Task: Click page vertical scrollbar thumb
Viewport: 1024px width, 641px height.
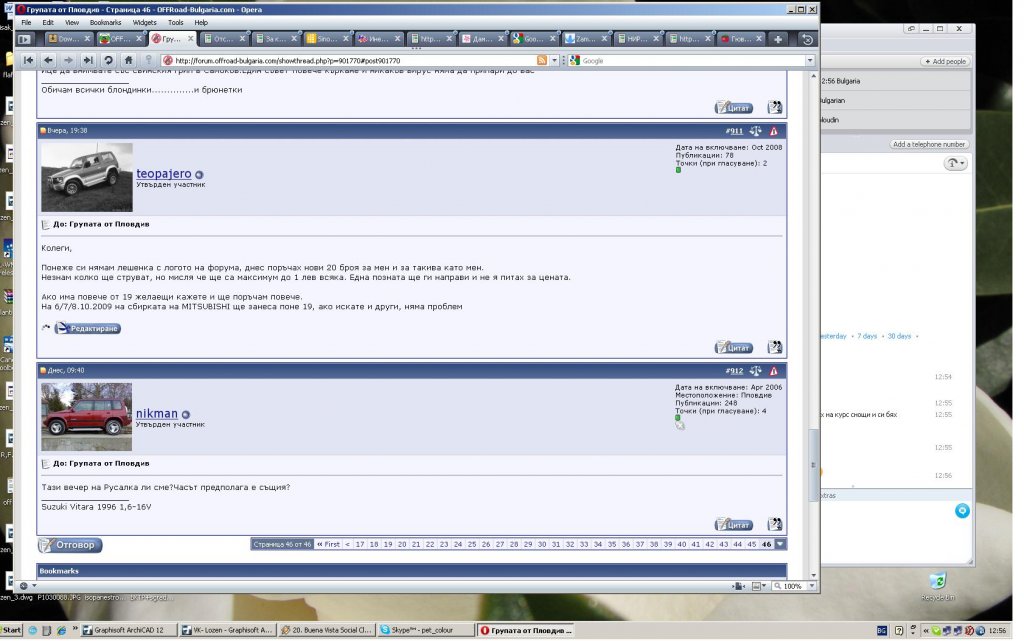Action: 813,465
